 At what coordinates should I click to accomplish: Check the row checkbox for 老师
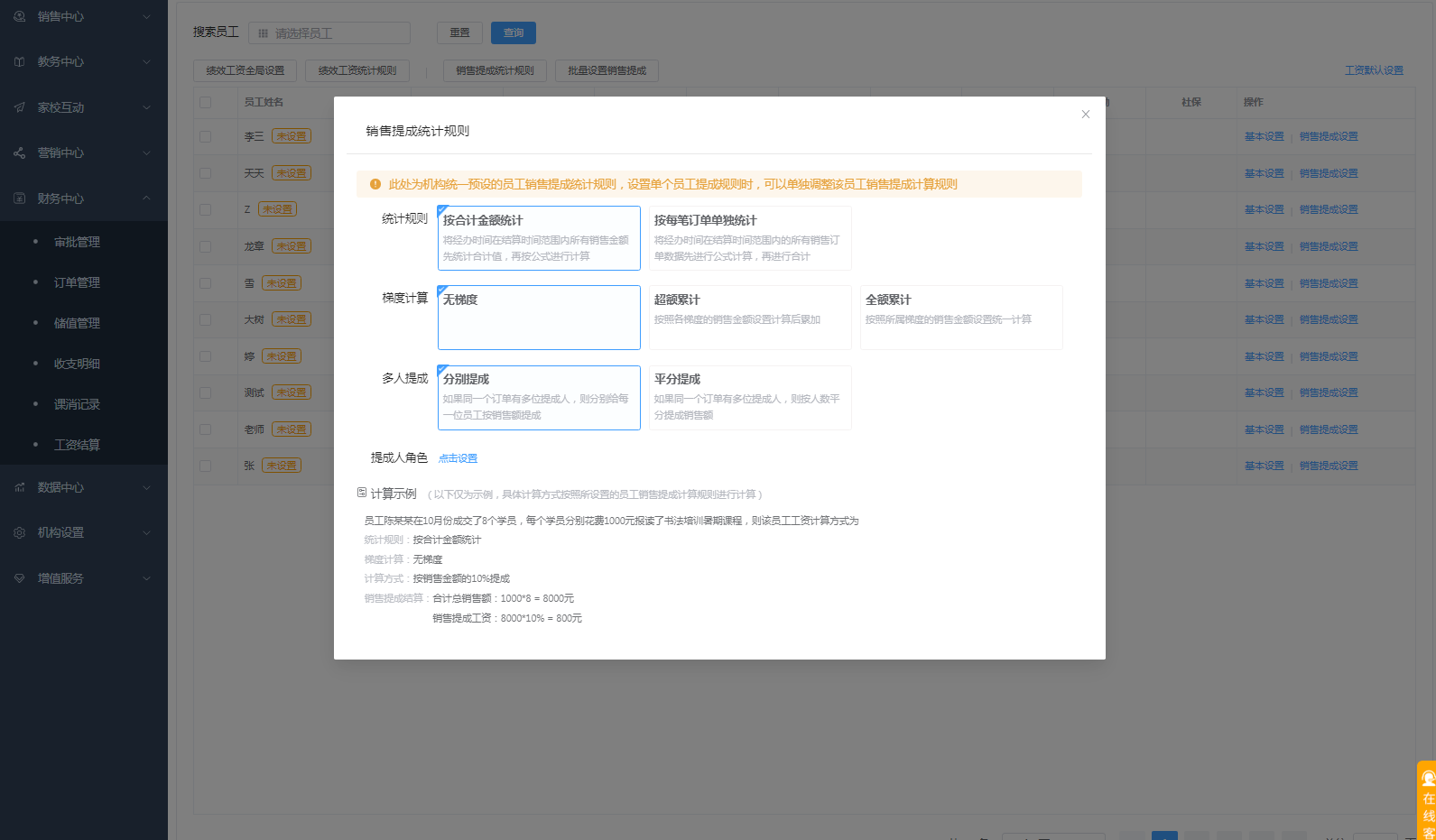206,429
